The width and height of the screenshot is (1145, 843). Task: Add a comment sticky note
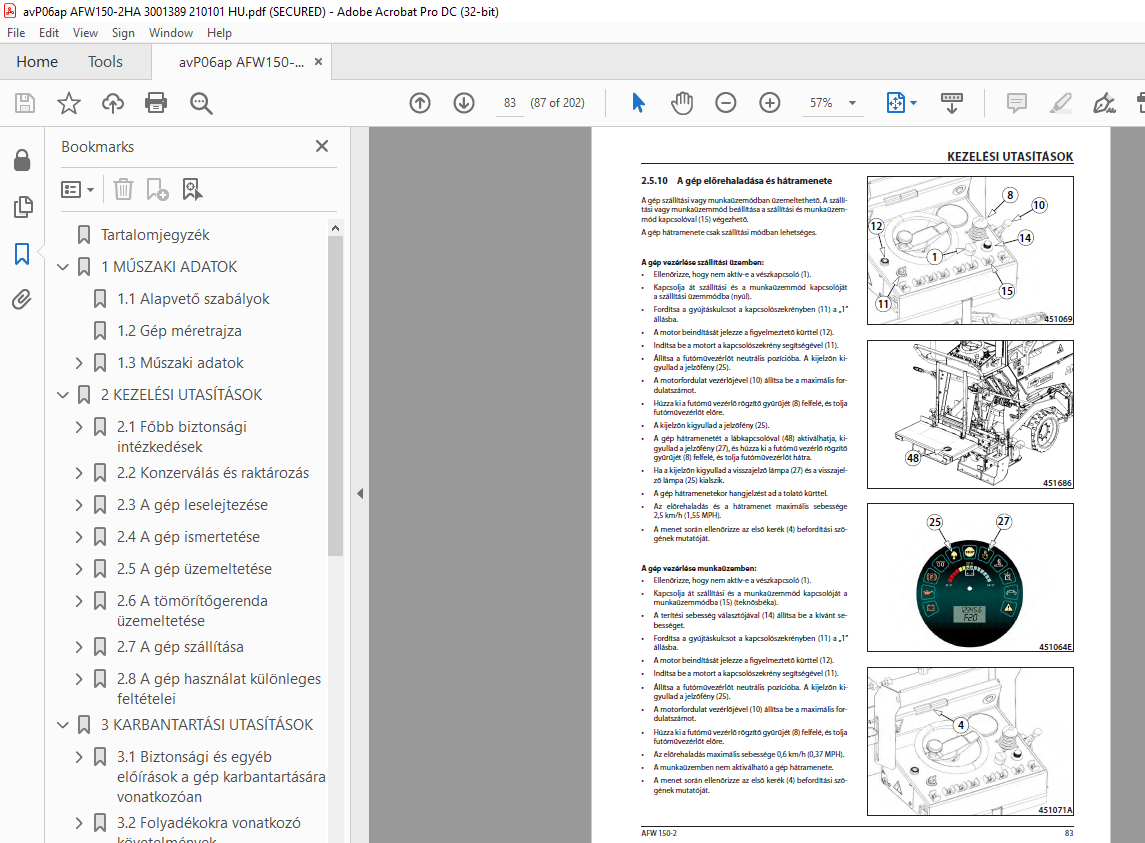pyautogui.click(x=1016, y=103)
